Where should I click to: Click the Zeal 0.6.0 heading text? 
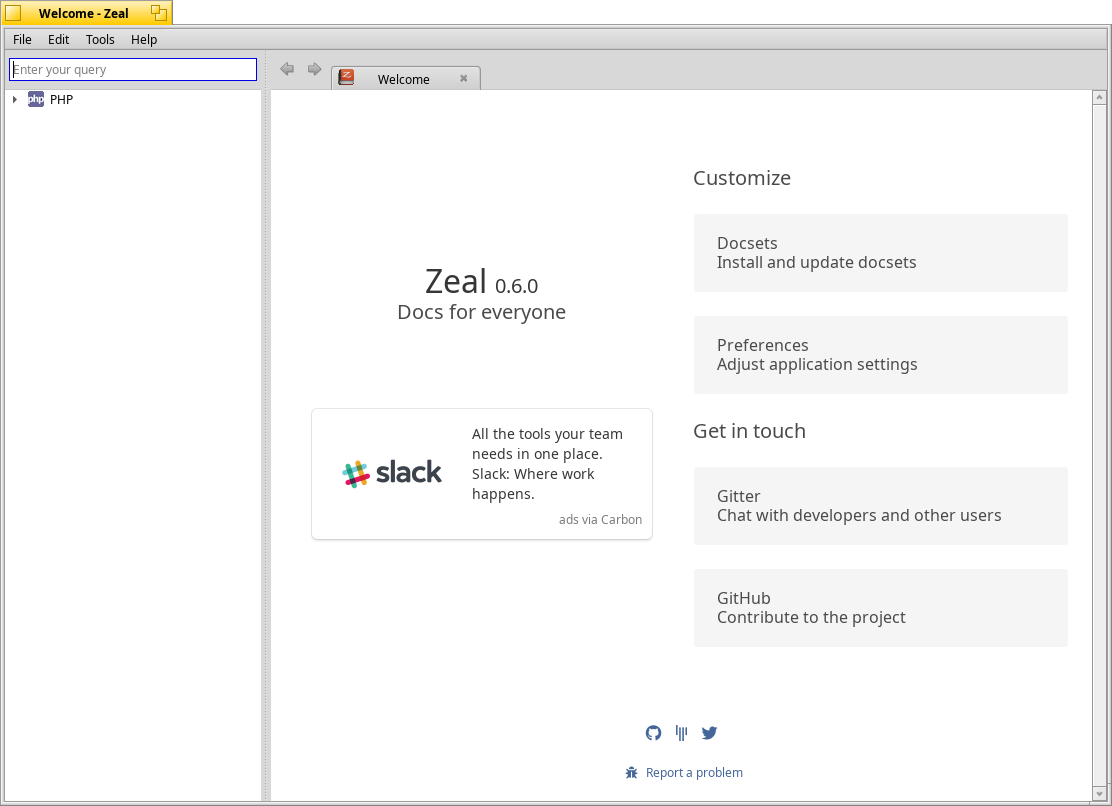click(482, 282)
